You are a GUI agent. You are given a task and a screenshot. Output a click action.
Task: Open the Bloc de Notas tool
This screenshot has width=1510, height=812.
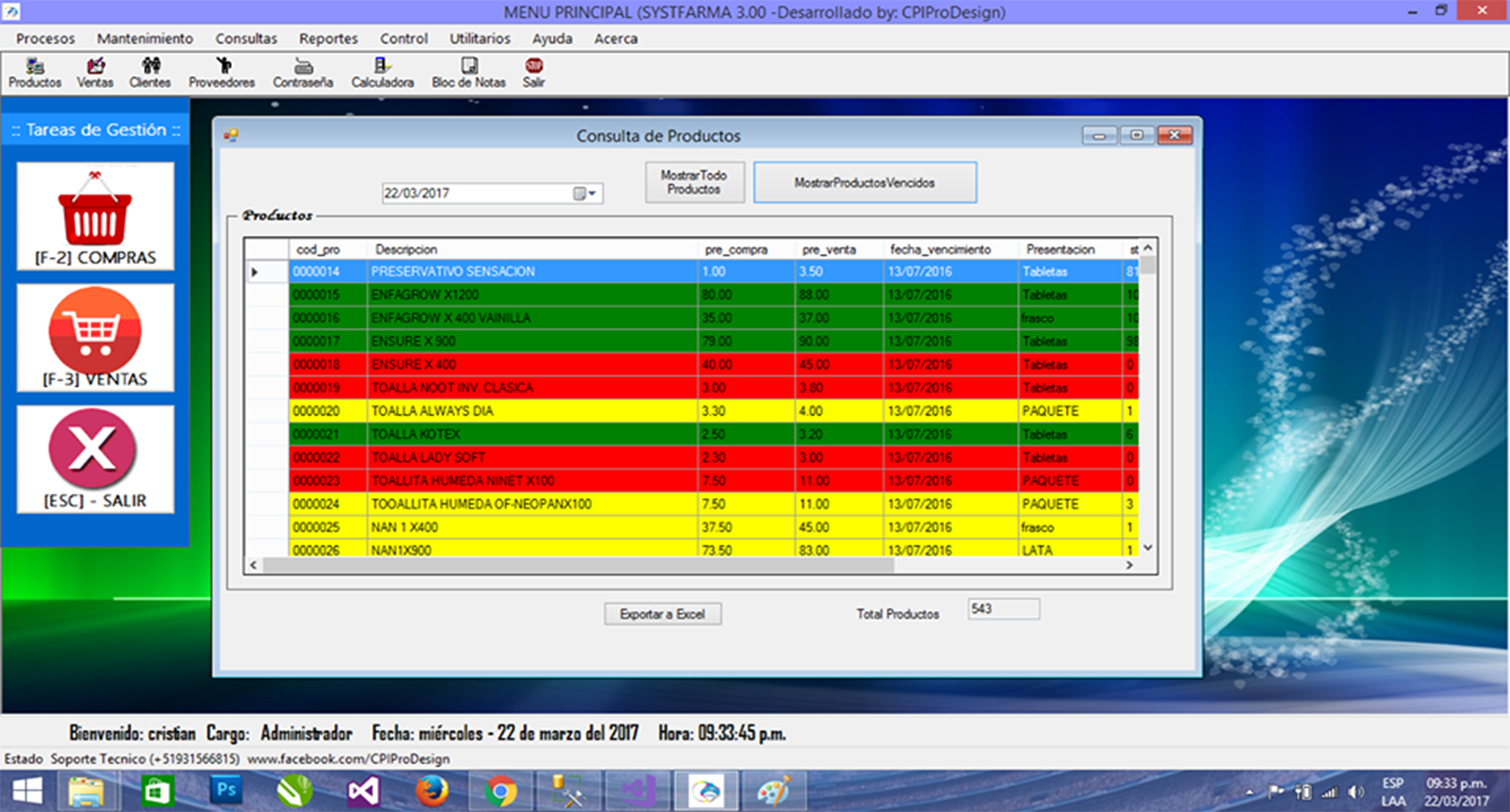tap(469, 73)
